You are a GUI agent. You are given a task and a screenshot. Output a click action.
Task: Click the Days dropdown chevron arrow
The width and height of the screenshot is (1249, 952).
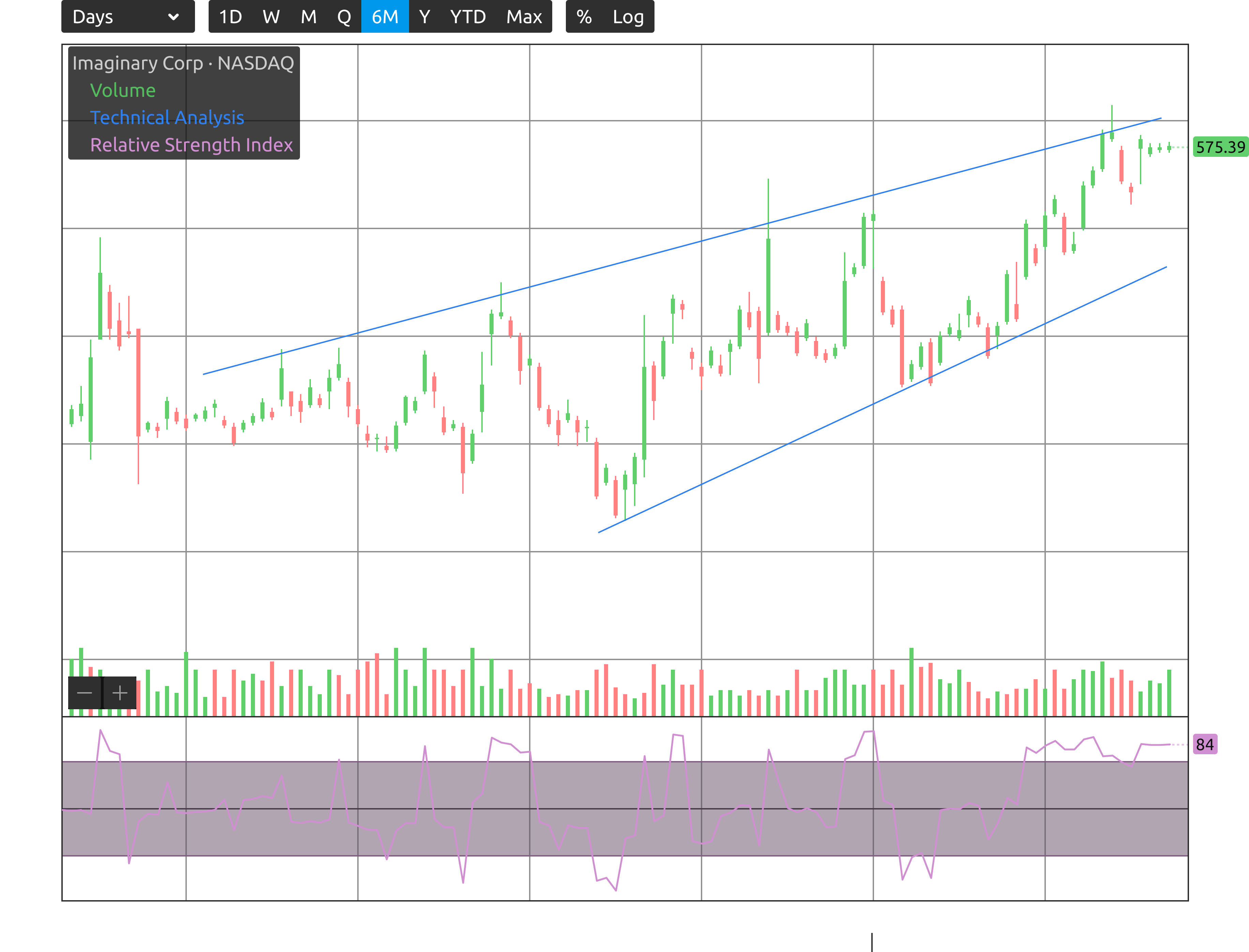point(173,17)
